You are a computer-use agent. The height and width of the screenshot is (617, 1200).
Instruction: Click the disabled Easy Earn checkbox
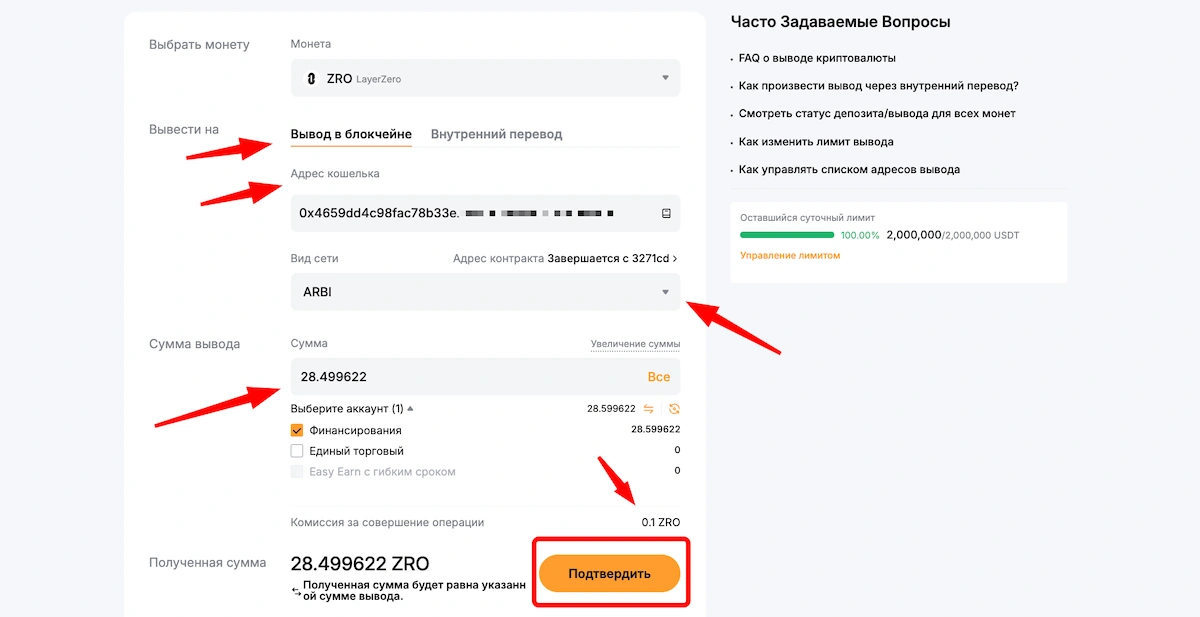coord(296,471)
